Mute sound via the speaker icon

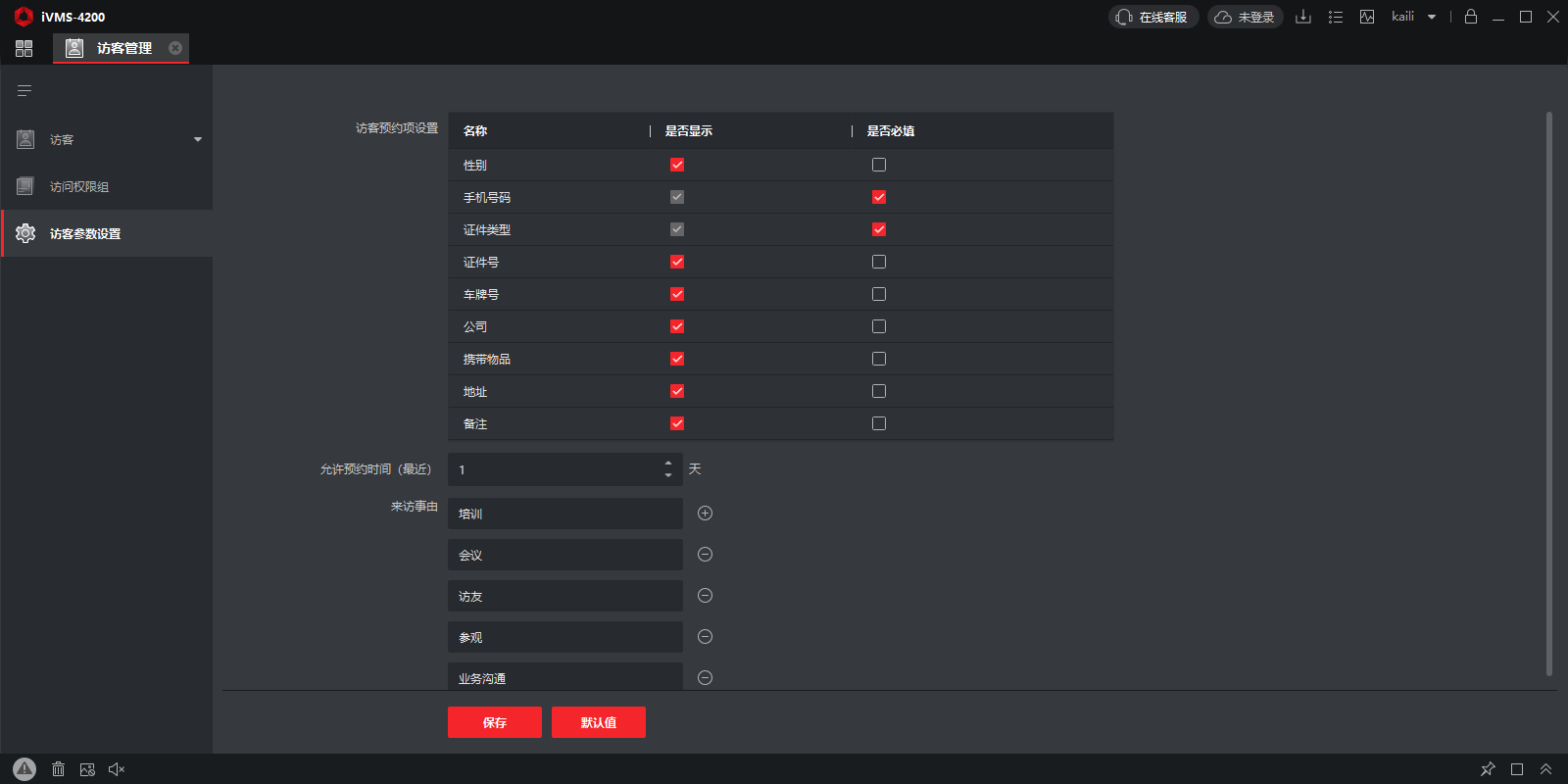117,769
